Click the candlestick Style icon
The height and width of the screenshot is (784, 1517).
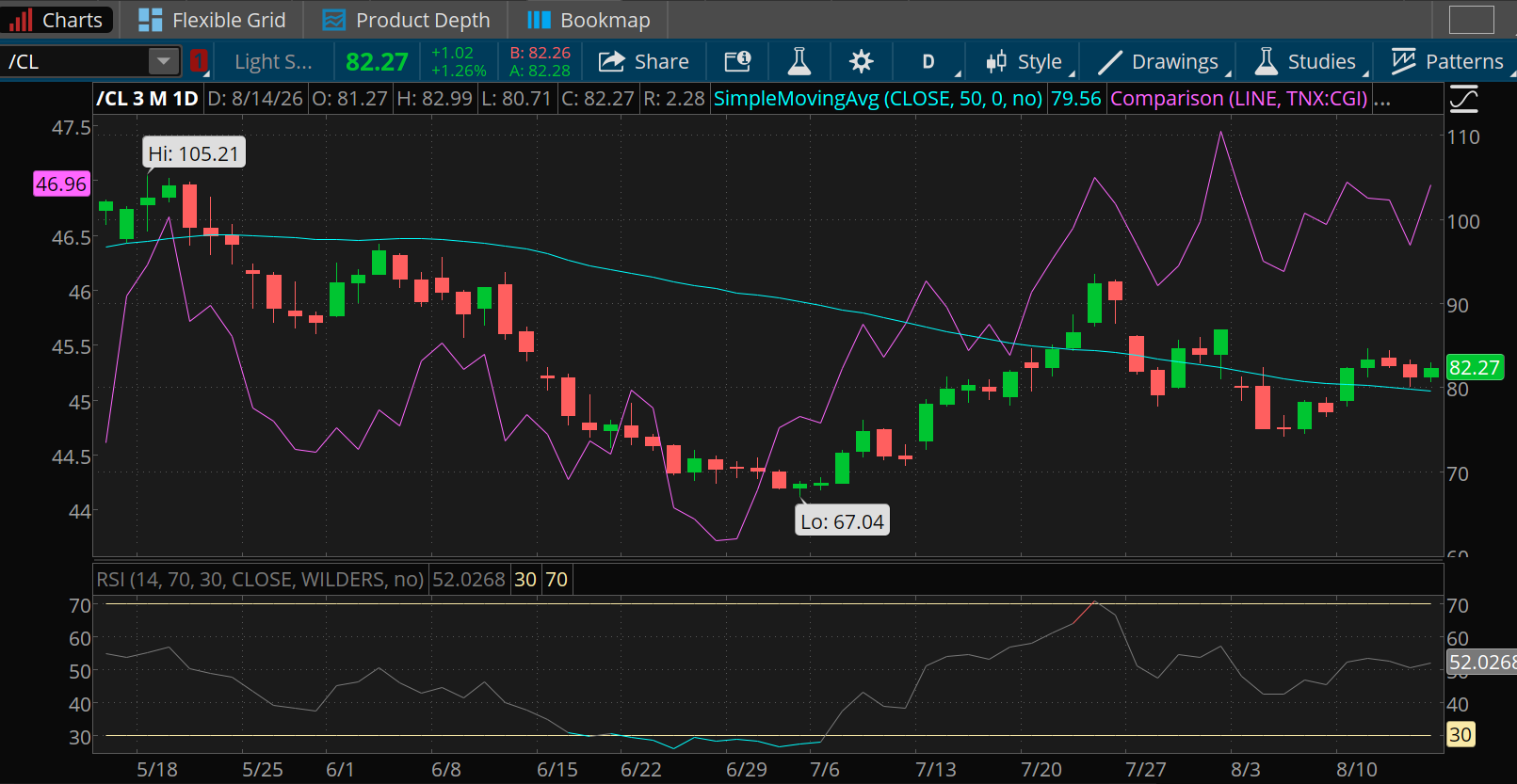pos(996,62)
